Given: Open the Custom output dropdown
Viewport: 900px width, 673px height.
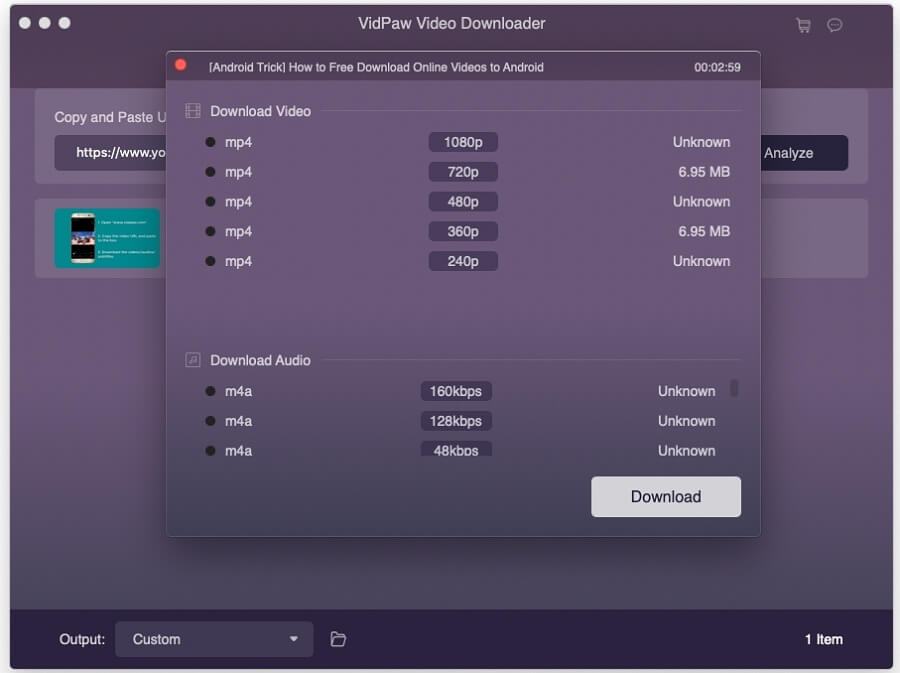Looking at the screenshot, I should (214, 639).
